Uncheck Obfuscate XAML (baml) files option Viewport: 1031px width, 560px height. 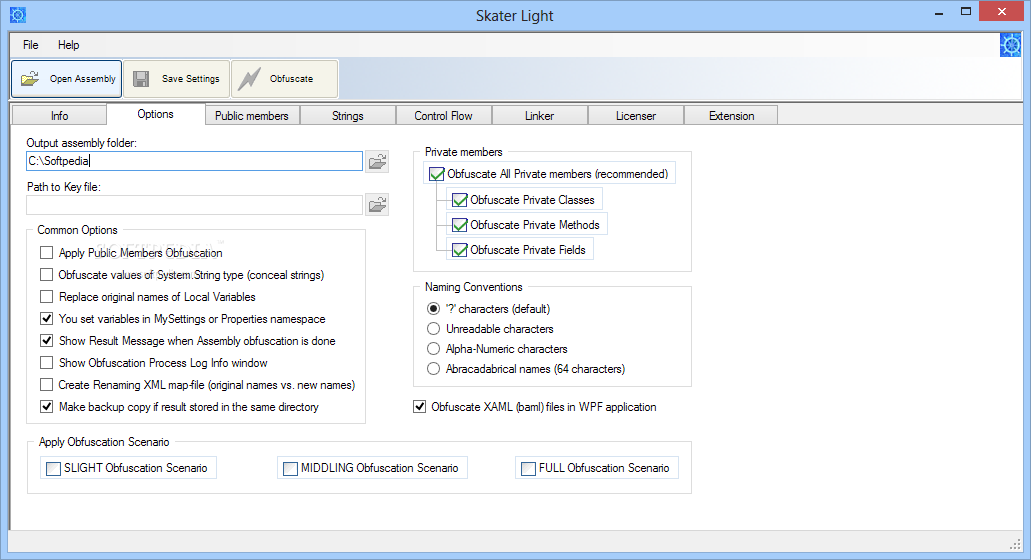(420, 407)
